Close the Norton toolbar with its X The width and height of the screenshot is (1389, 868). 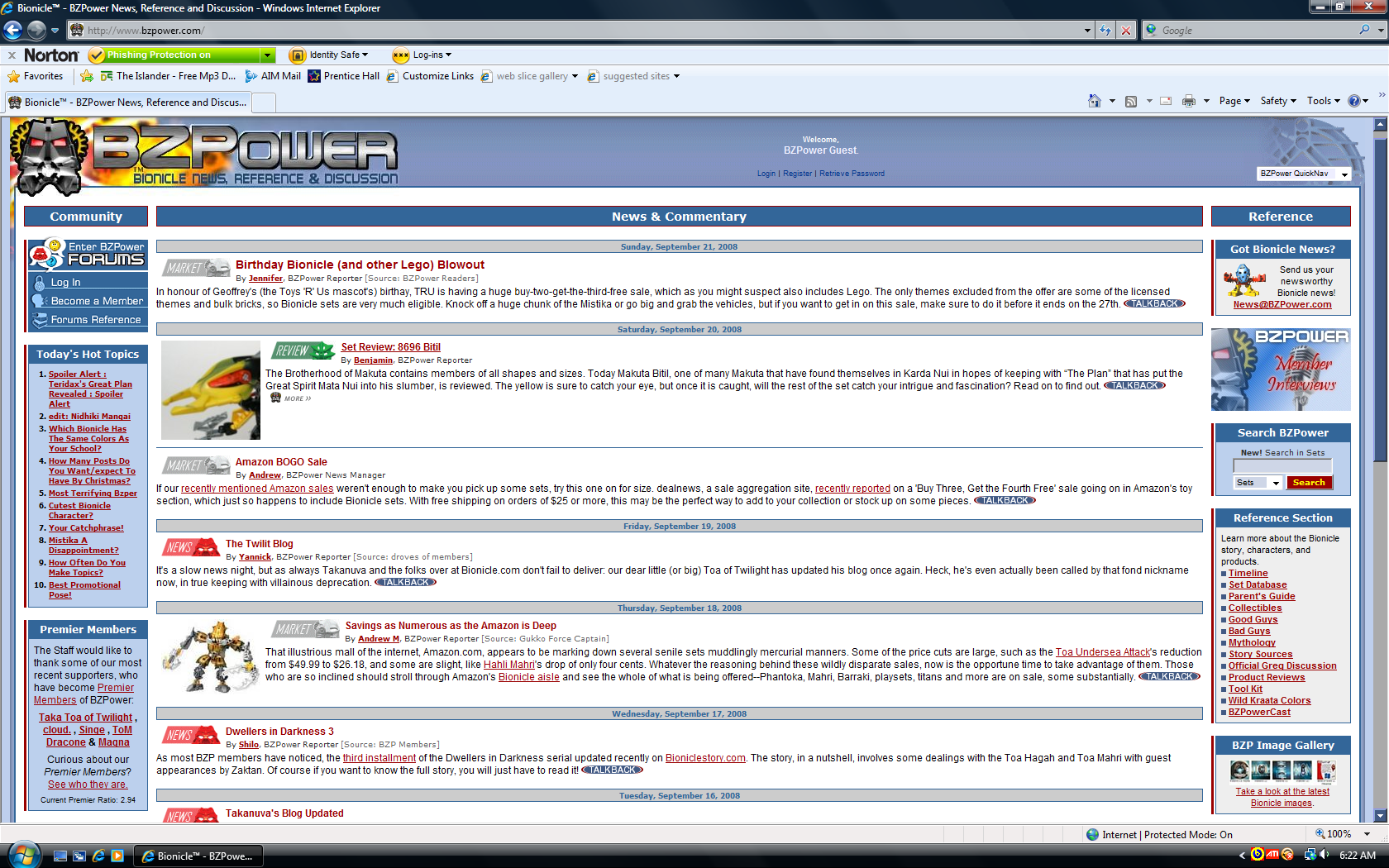(12, 55)
